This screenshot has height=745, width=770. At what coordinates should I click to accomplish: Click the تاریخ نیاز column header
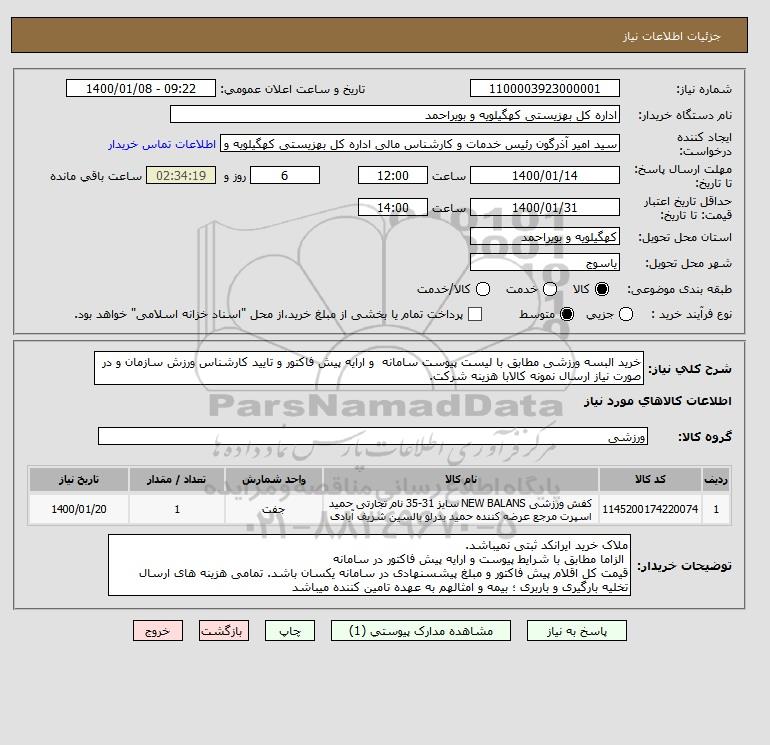(x=79, y=479)
